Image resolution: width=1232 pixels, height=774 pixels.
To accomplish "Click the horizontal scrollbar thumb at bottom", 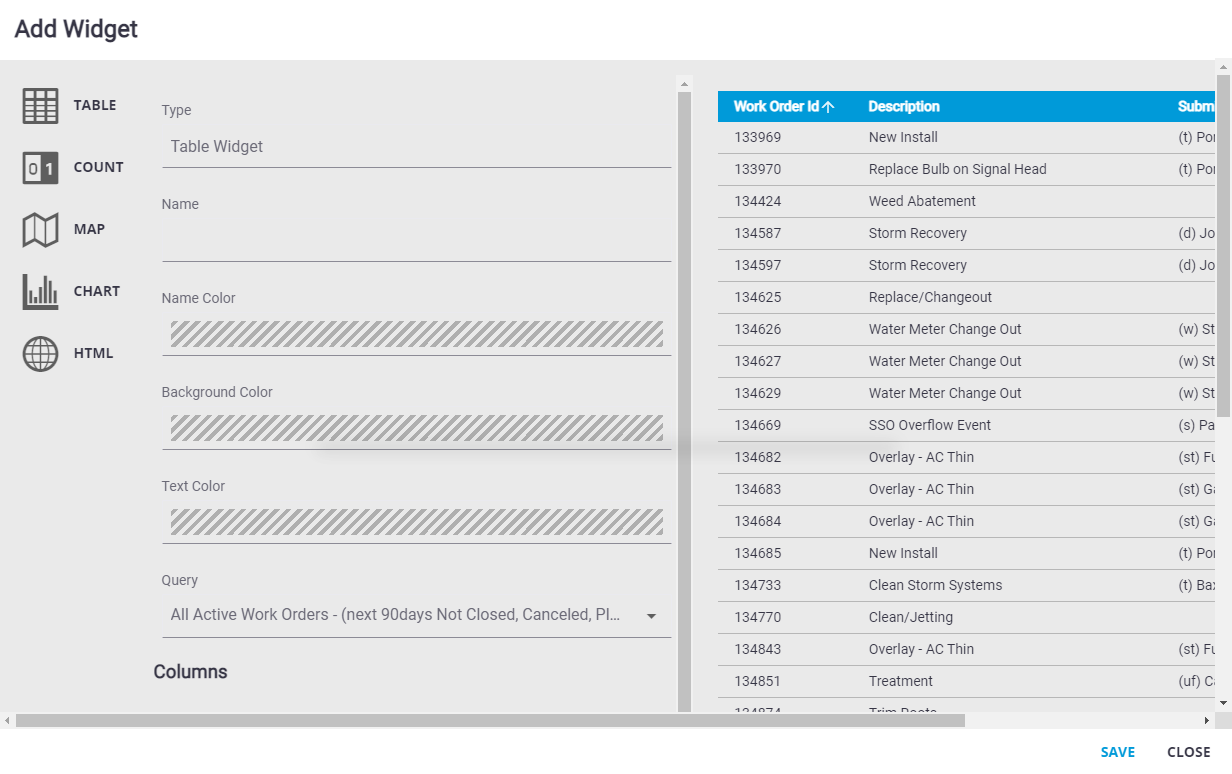I will pyautogui.click(x=490, y=720).
